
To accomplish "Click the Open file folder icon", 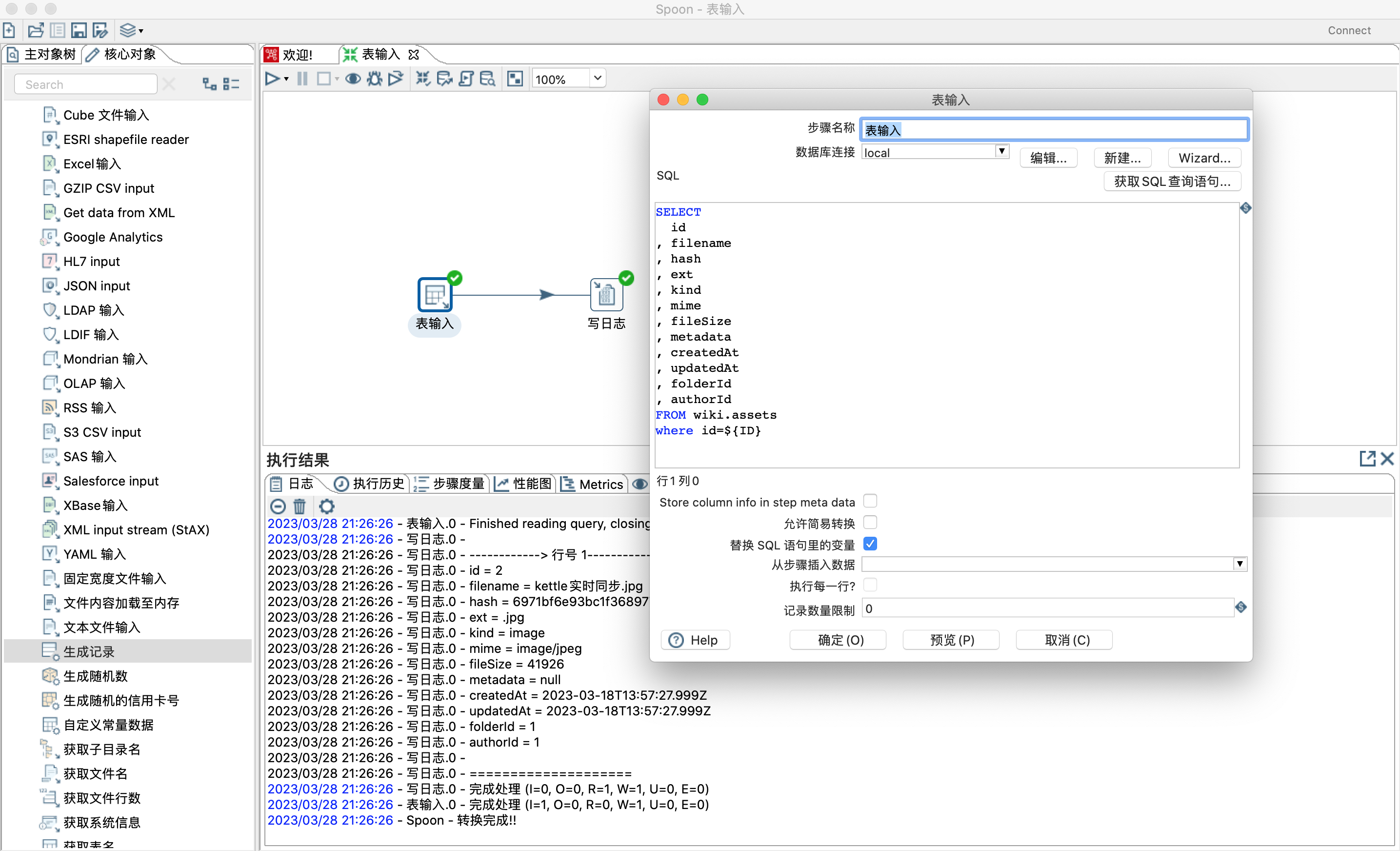I will pos(35,30).
